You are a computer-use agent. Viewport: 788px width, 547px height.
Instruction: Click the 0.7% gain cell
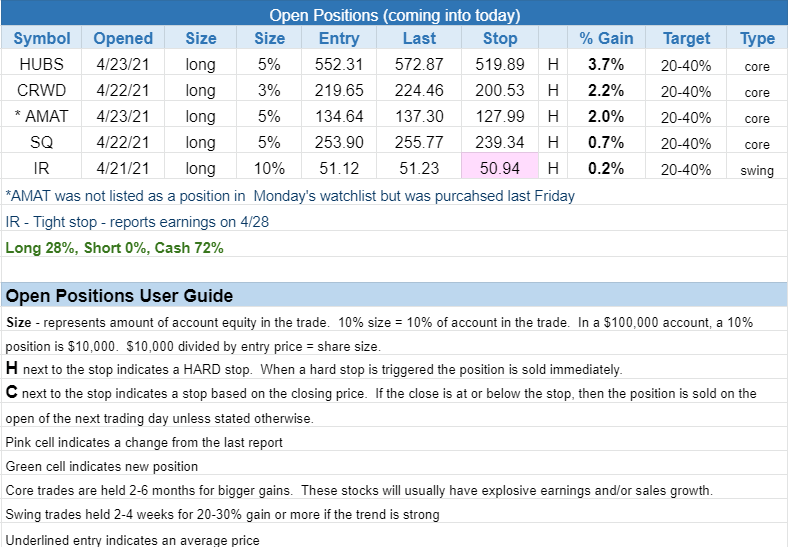pos(606,142)
